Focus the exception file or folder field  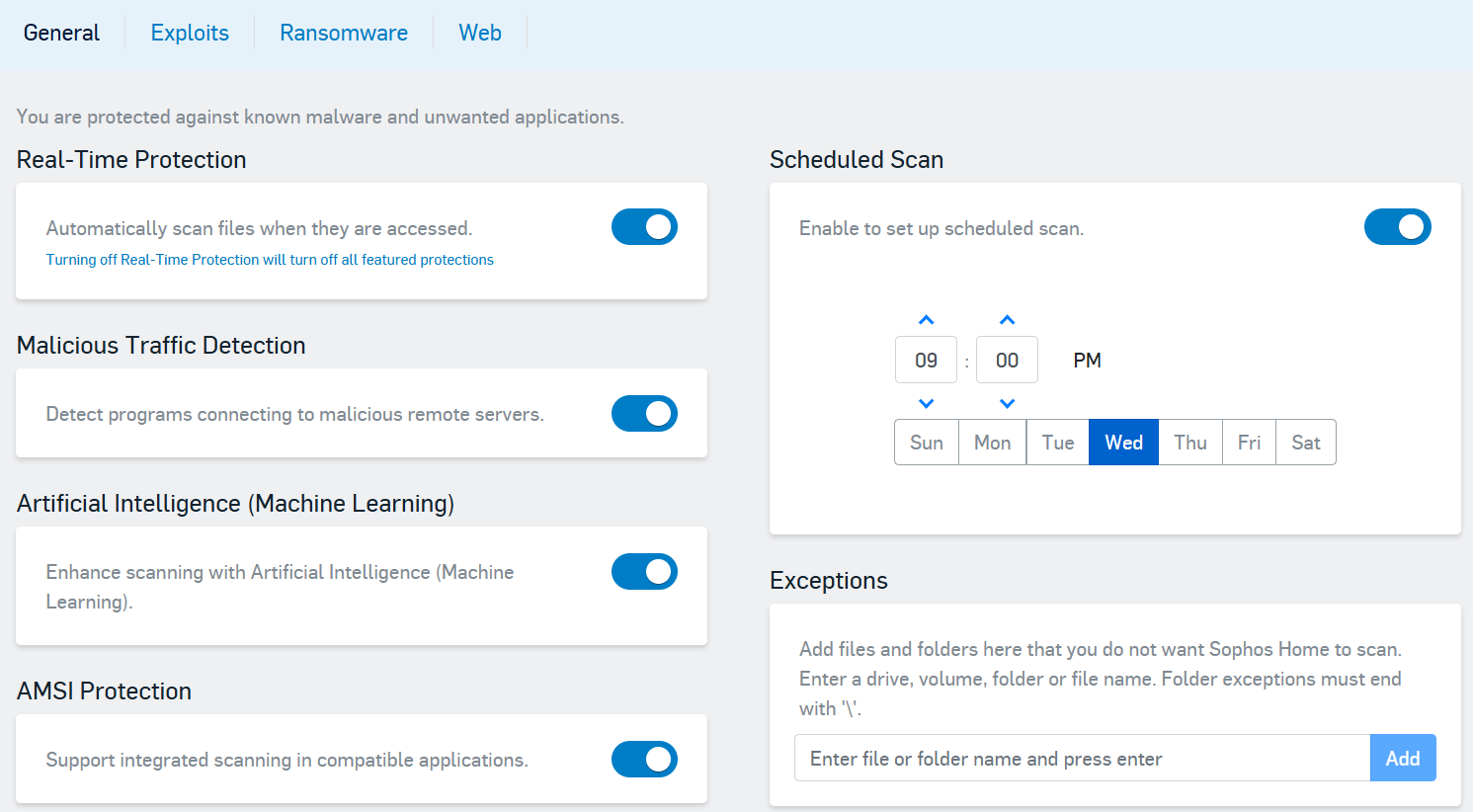[1082, 758]
